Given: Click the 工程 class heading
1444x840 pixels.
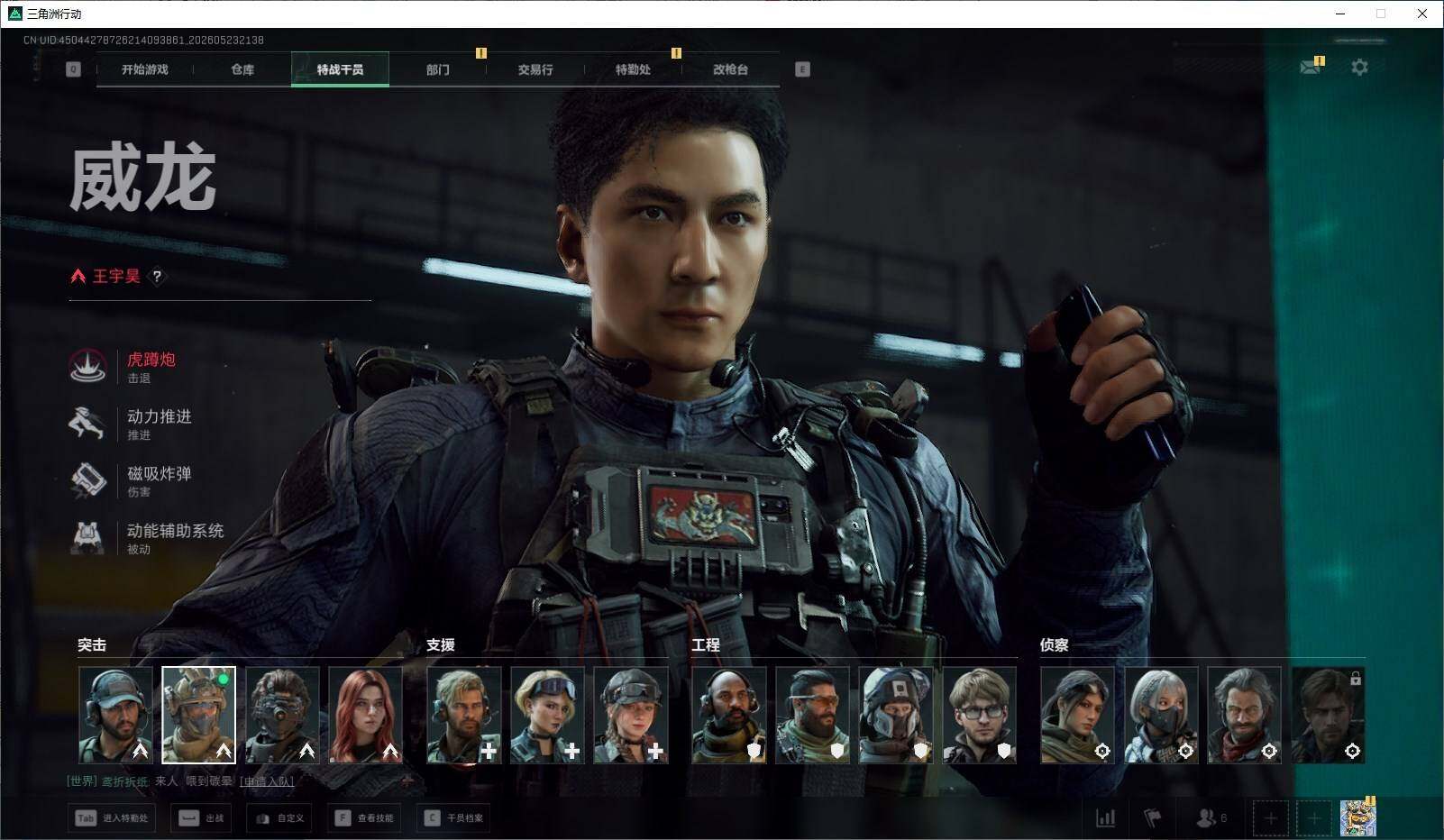Looking at the screenshot, I should point(706,645).
